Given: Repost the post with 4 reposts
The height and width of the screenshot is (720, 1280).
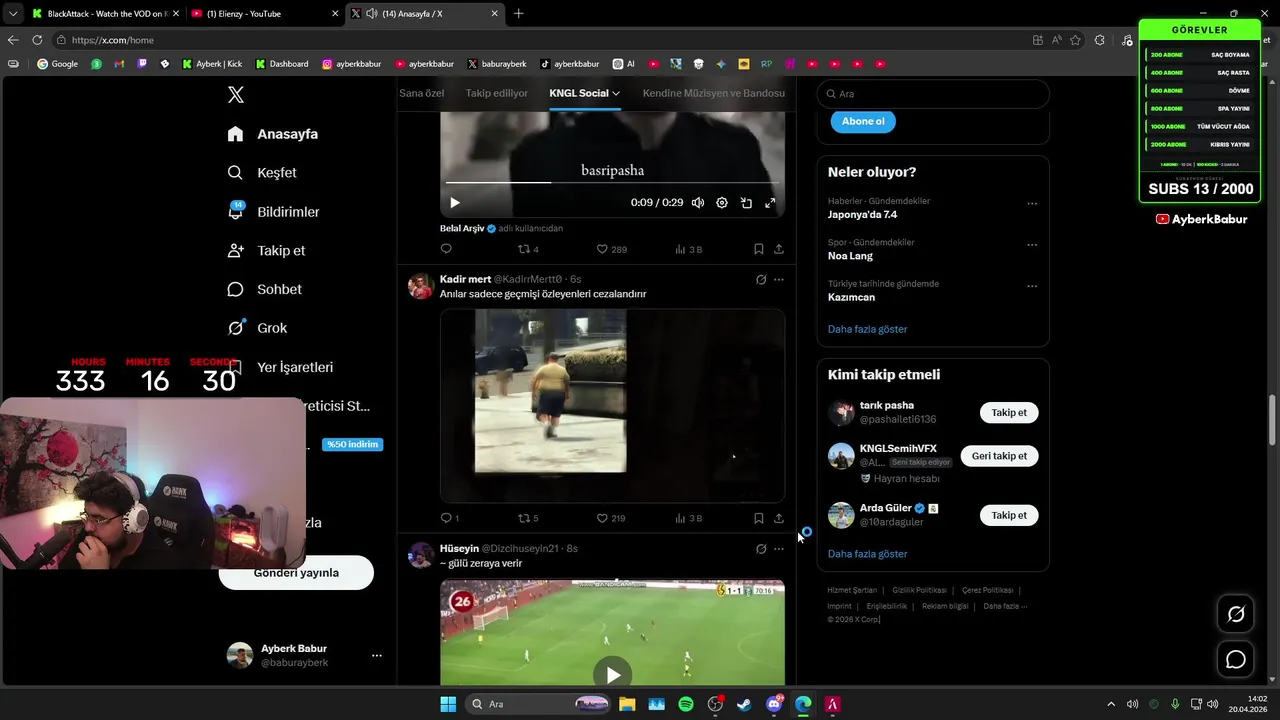Looking at the screenshot, I should point(528,249).
